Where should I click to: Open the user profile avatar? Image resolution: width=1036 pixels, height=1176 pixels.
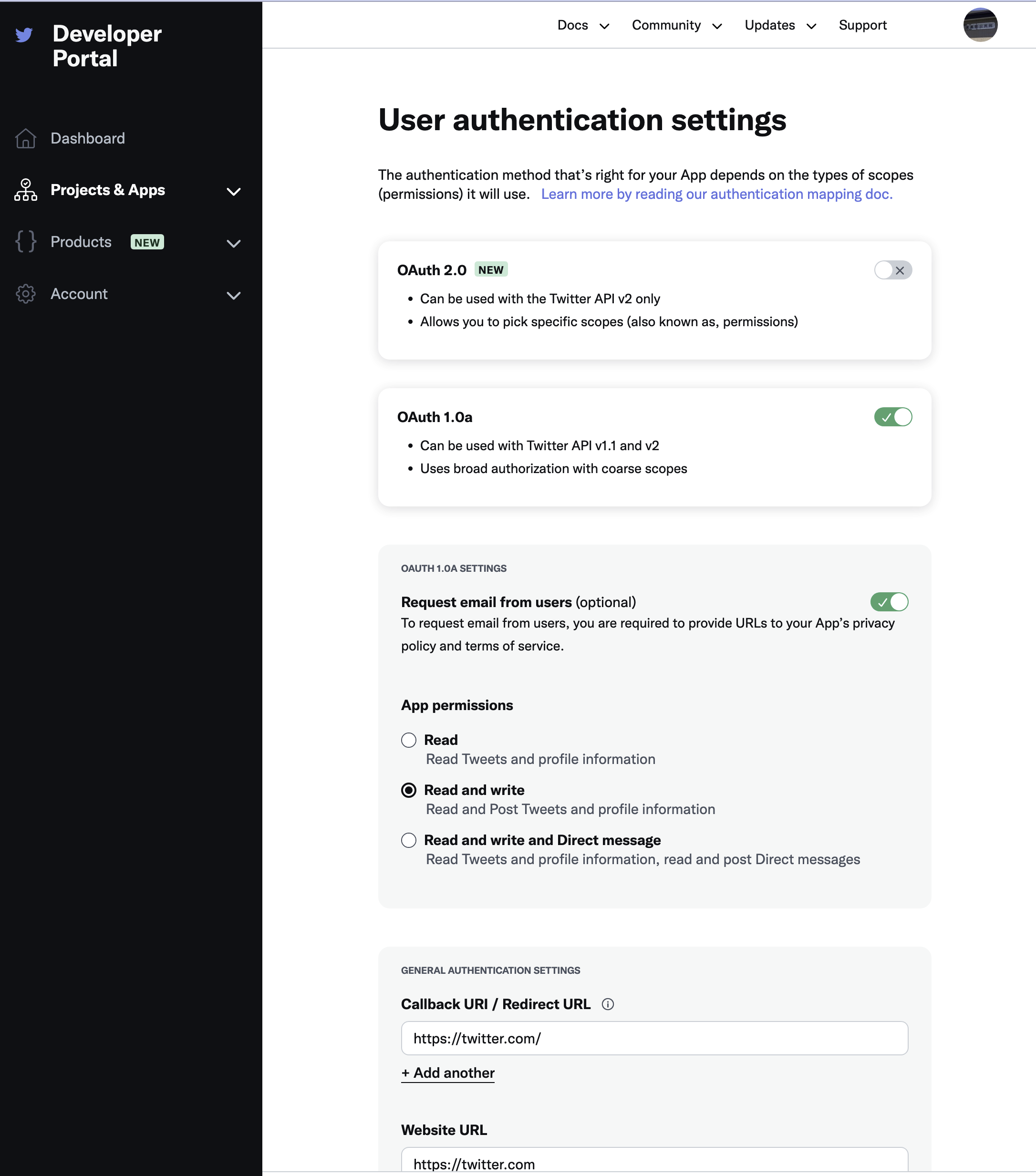point(980,25)
